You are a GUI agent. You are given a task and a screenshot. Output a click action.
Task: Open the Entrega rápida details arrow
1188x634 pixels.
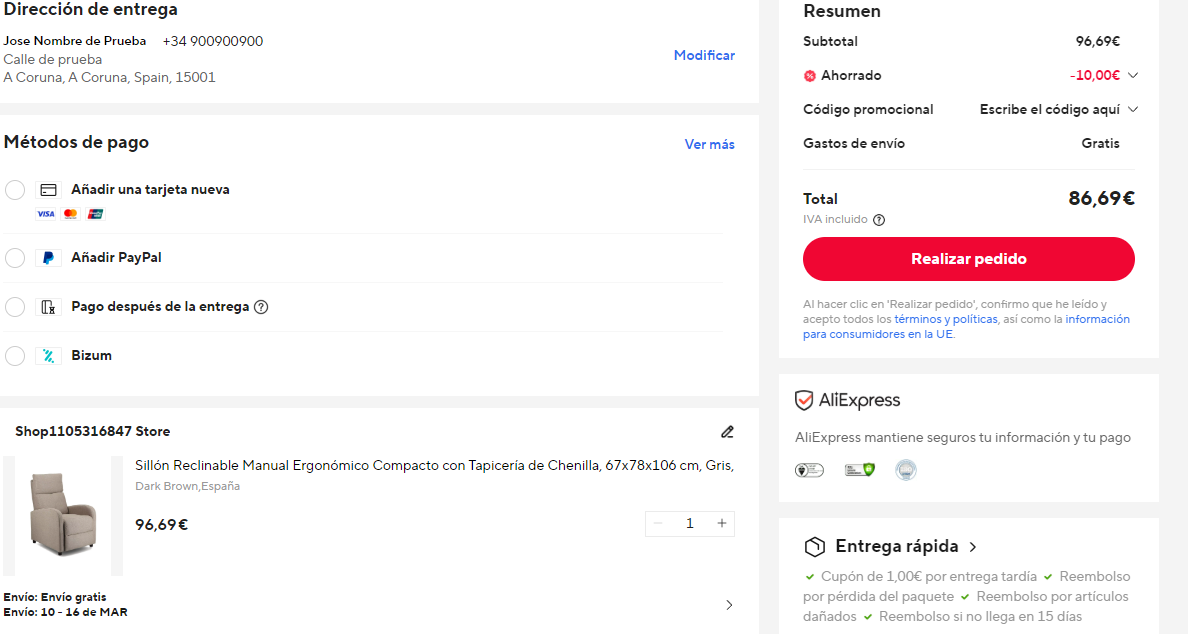point(973,546)
